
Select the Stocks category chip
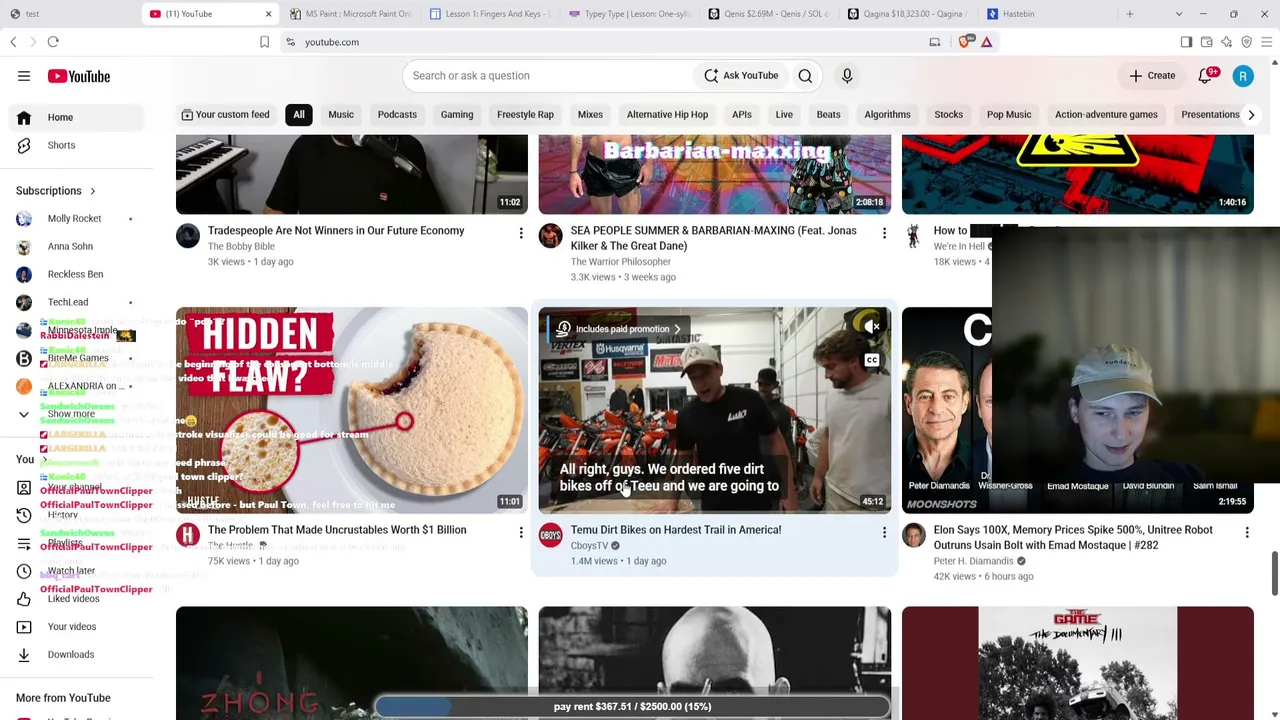pyautogui.click(x=948, y=115)
